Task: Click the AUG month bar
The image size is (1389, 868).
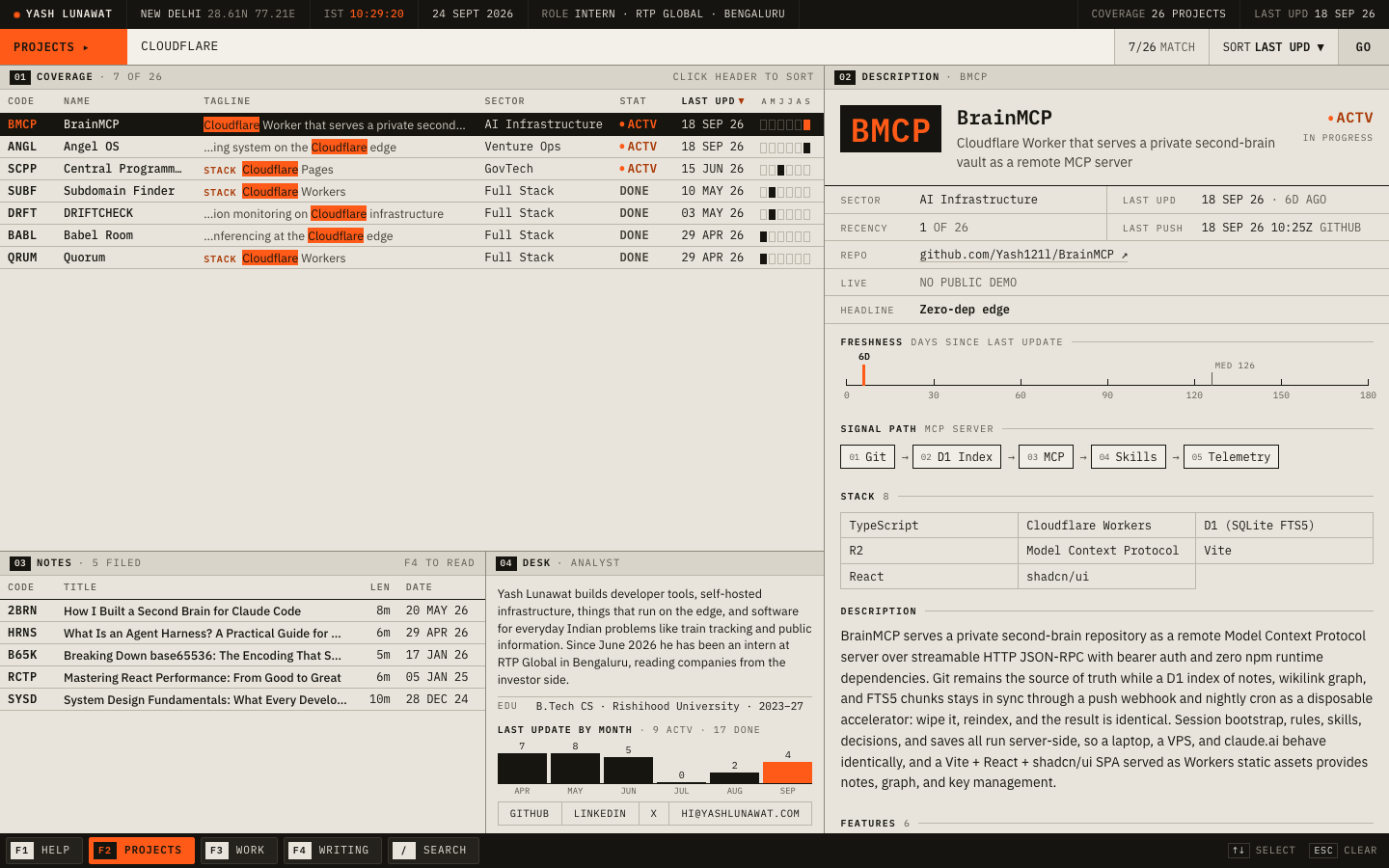Action: (734, 777)
